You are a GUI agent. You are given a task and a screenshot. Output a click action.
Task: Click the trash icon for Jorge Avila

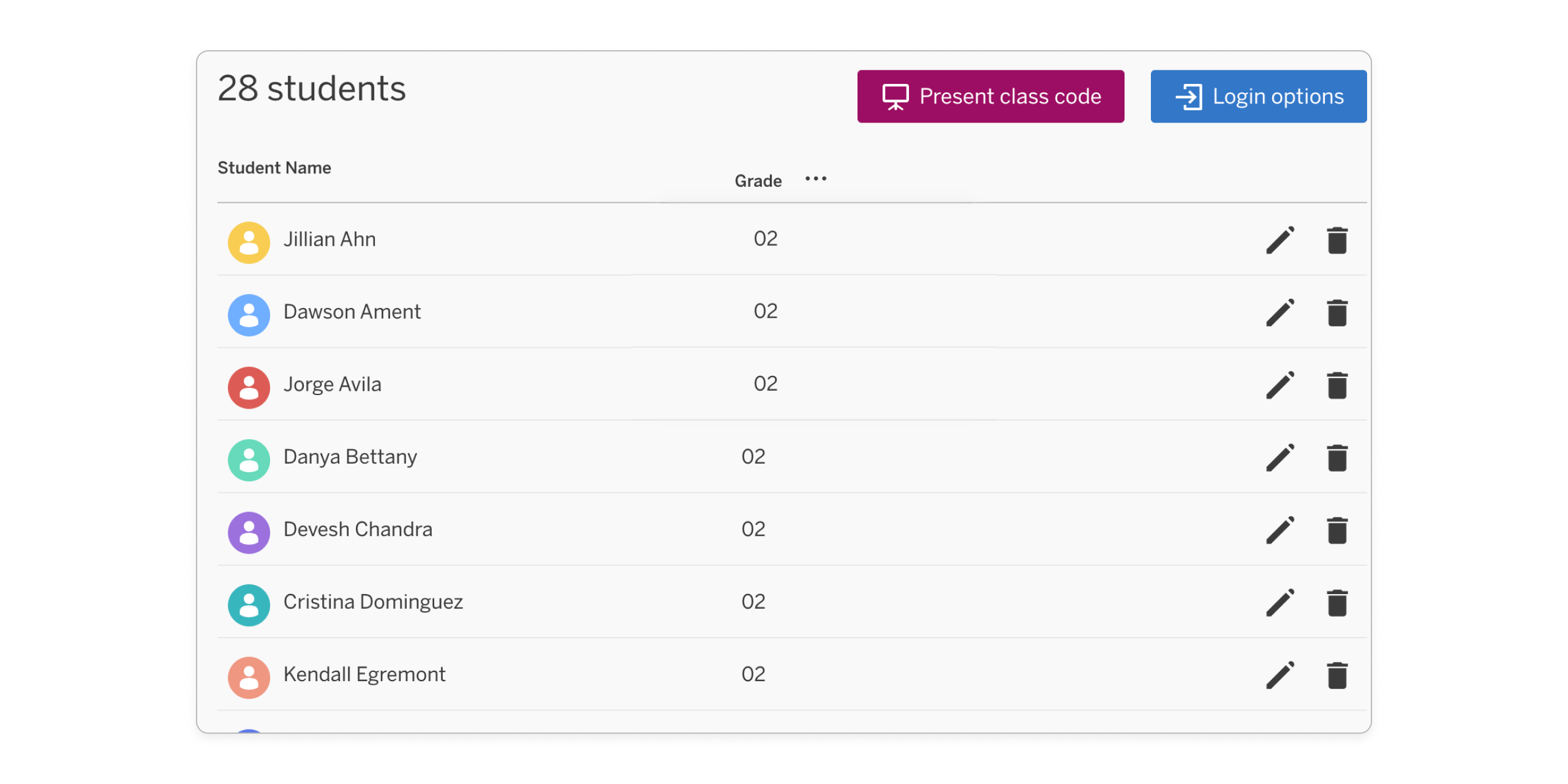point(1338,385)
